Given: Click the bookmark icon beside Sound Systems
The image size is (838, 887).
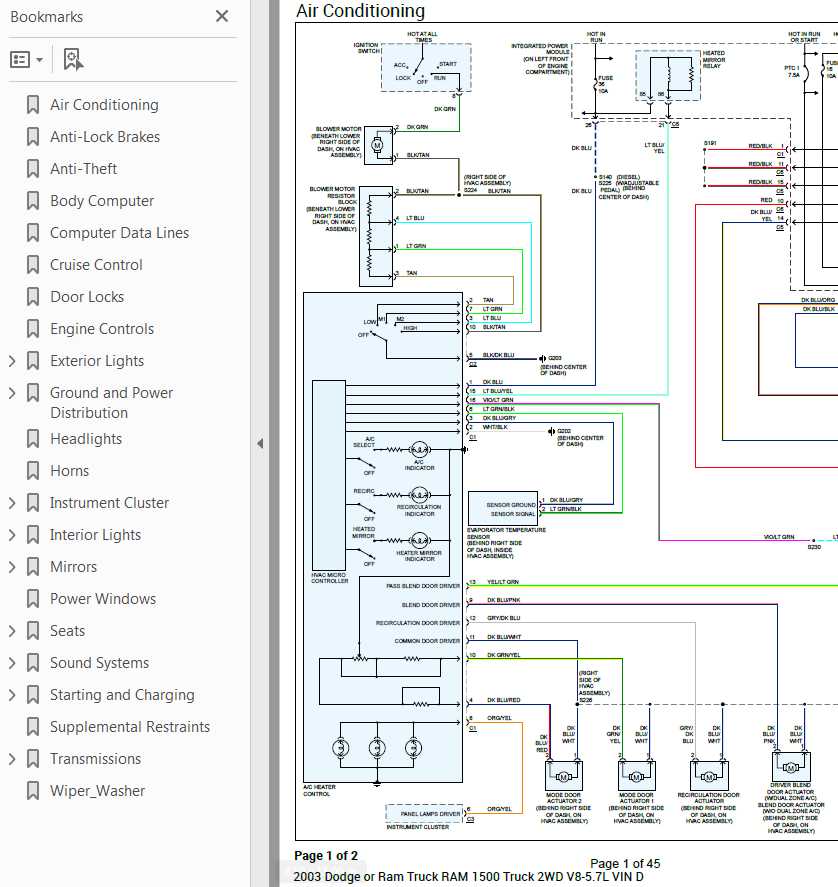Looking at the screenshot, I should [33, 663].
